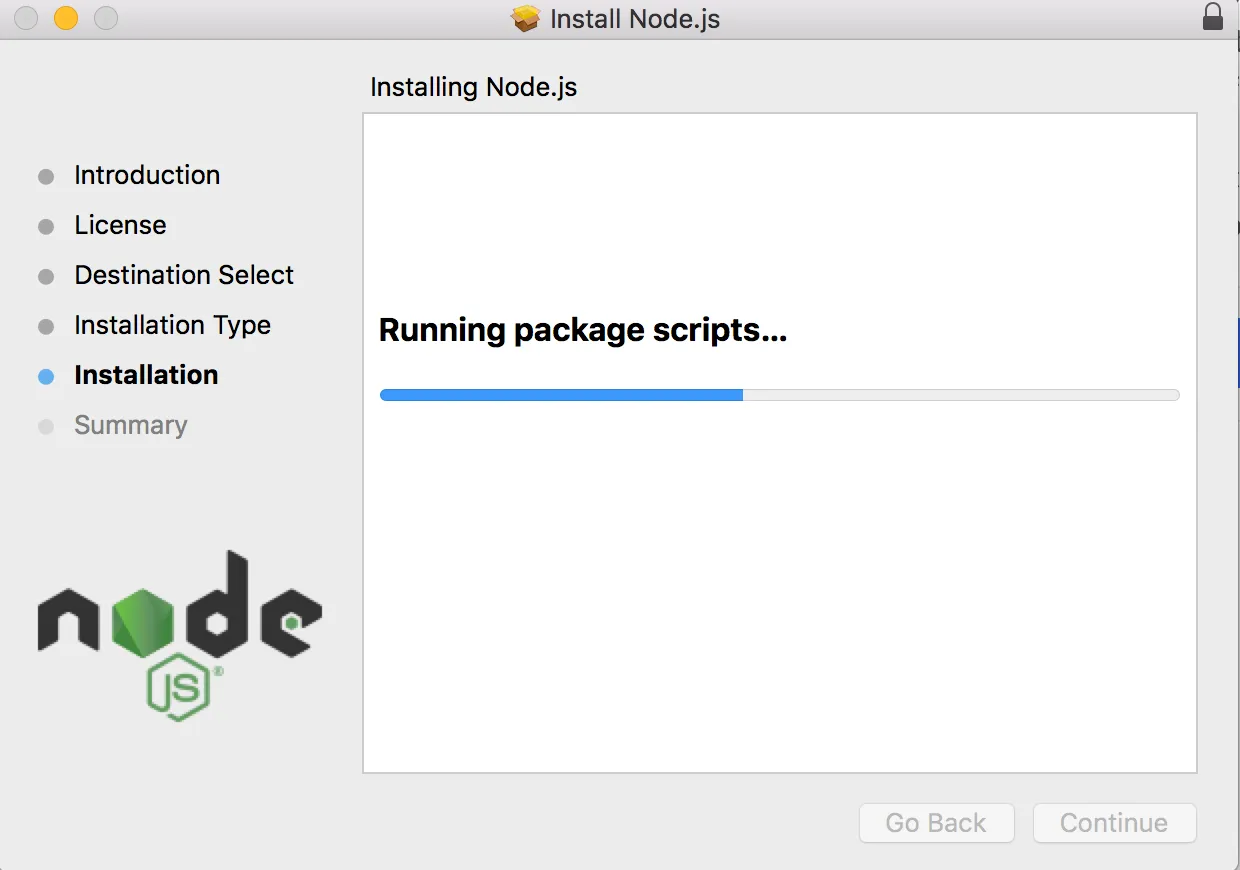This screenshot has width=1240, height=870.
Task: Click the green JS hexagon badge
Action: 179,686
